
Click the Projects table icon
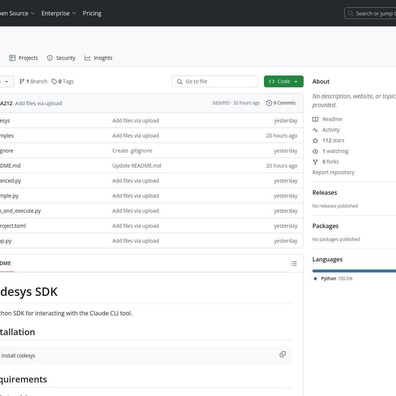tap(12, 58)
